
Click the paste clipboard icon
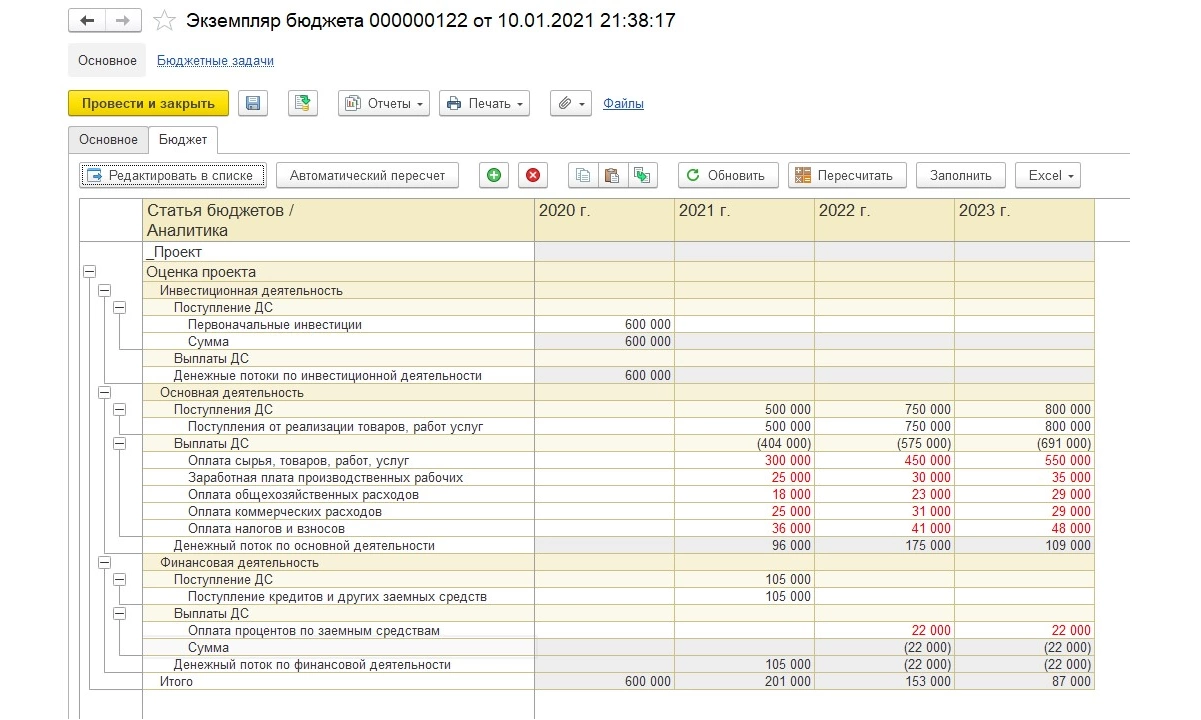612,175
